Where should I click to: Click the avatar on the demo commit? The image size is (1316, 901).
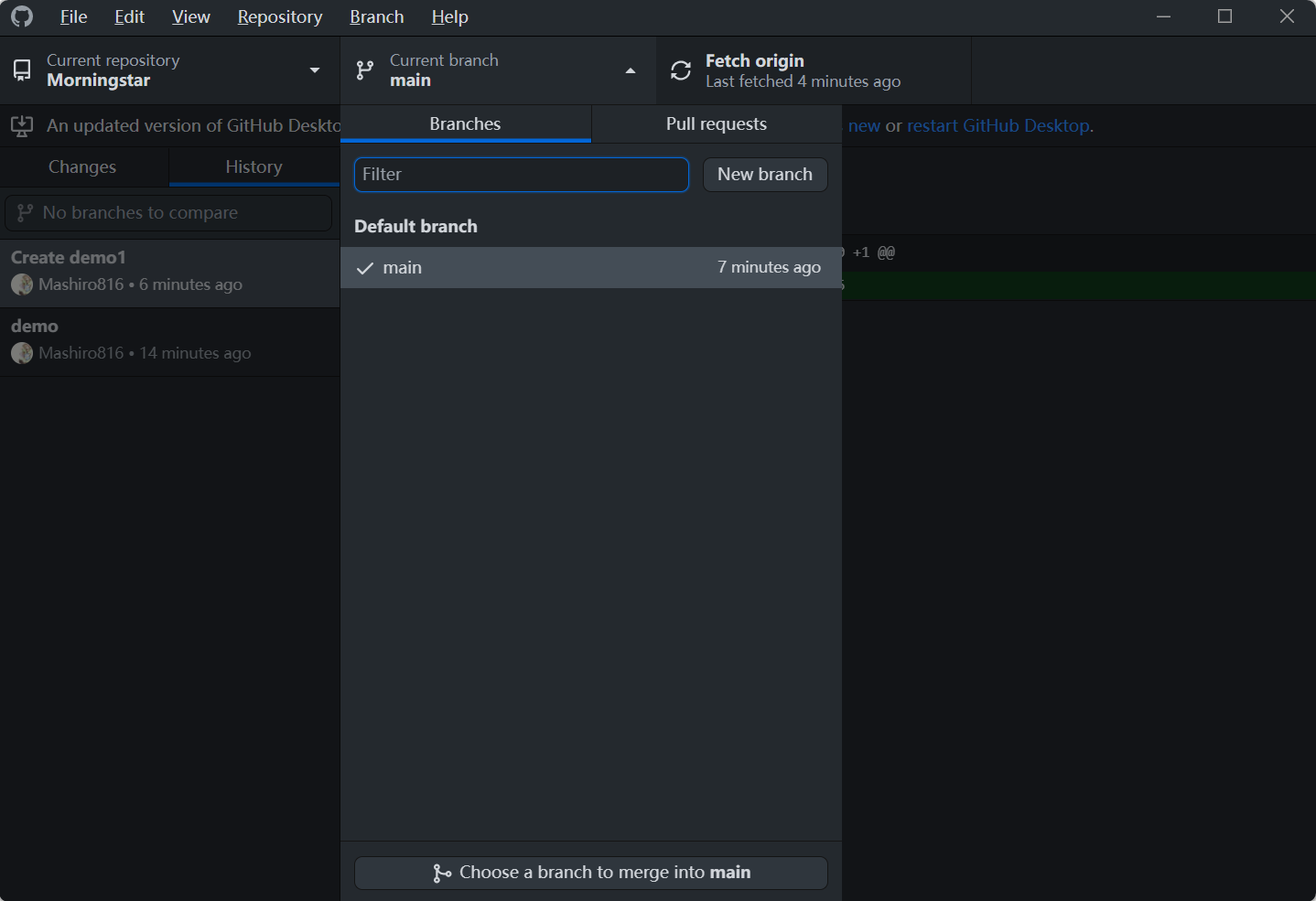[x=22, y=353]
